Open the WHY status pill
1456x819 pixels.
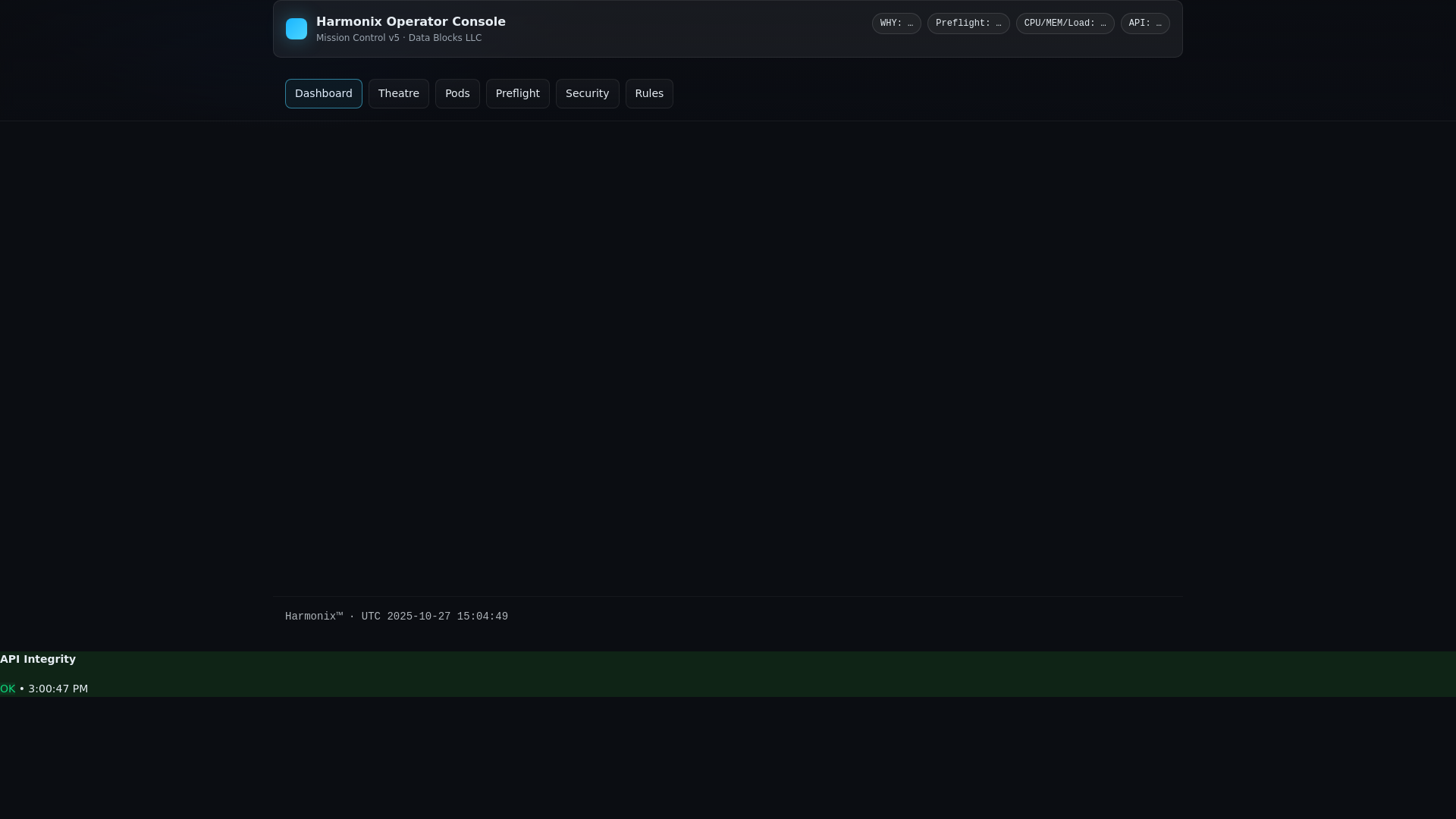coord(896,24)
